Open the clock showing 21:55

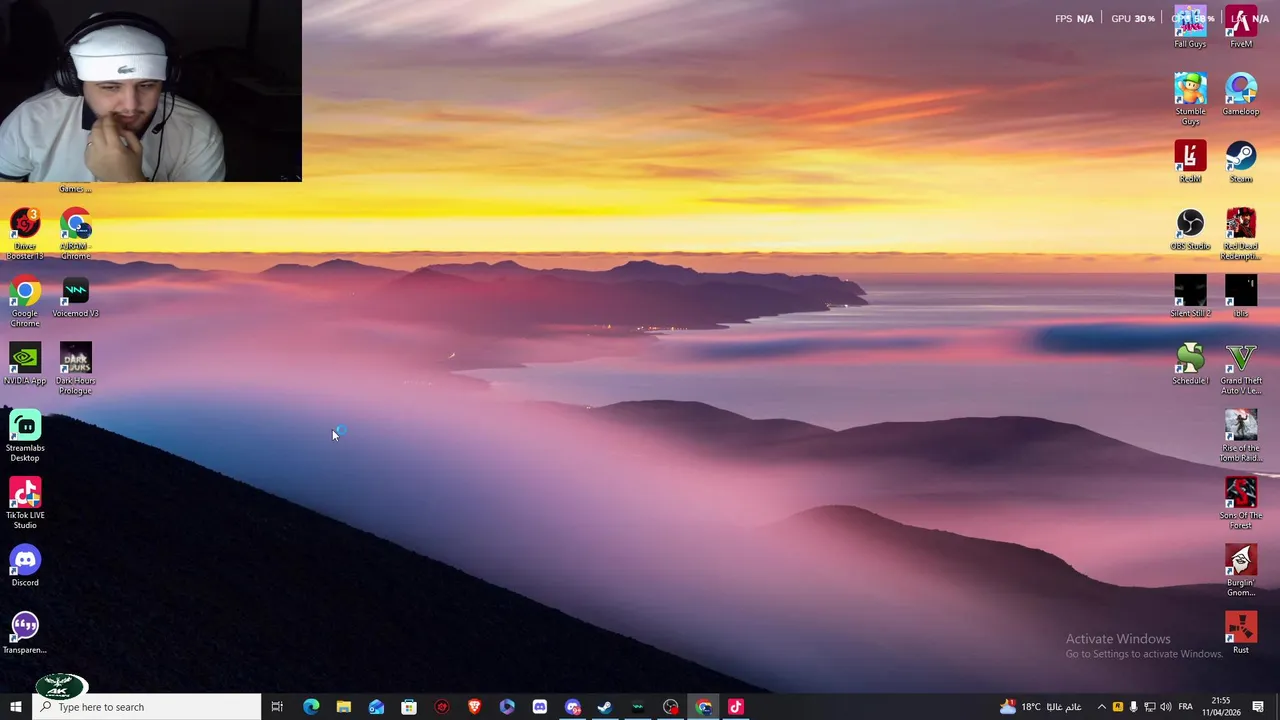[x=1222, y=707]
